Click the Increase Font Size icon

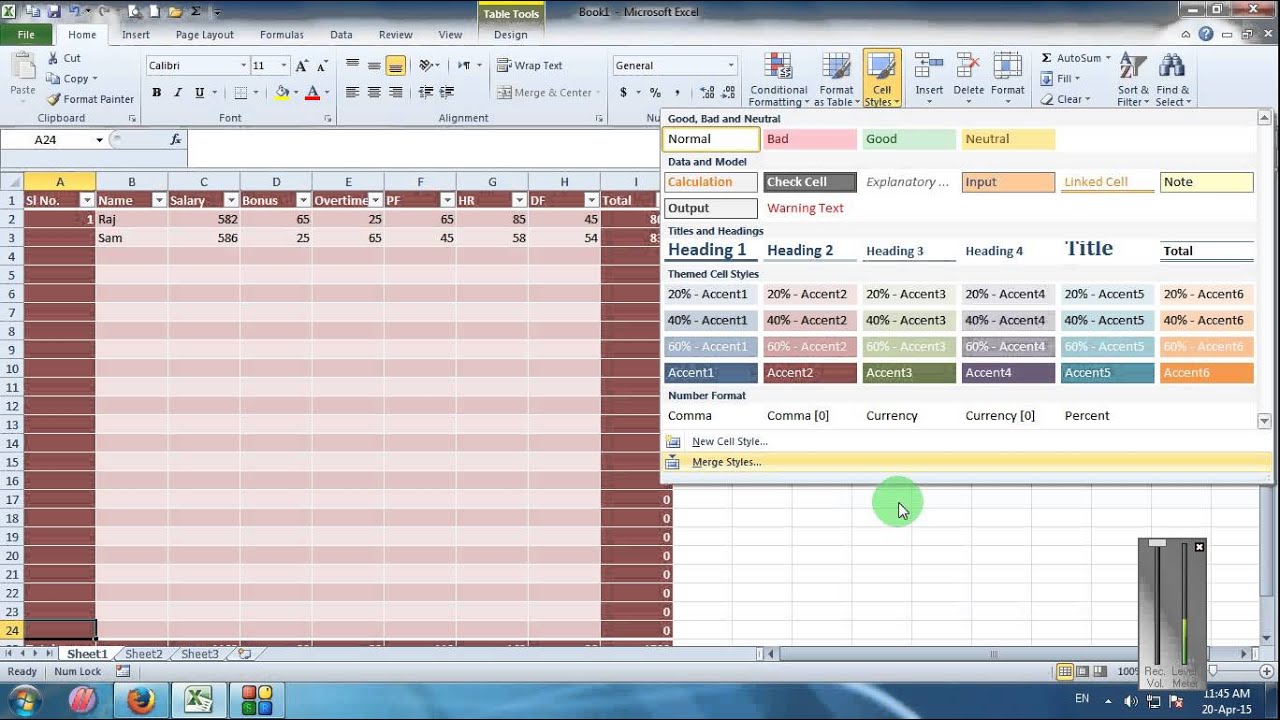[x=303, y=66]
